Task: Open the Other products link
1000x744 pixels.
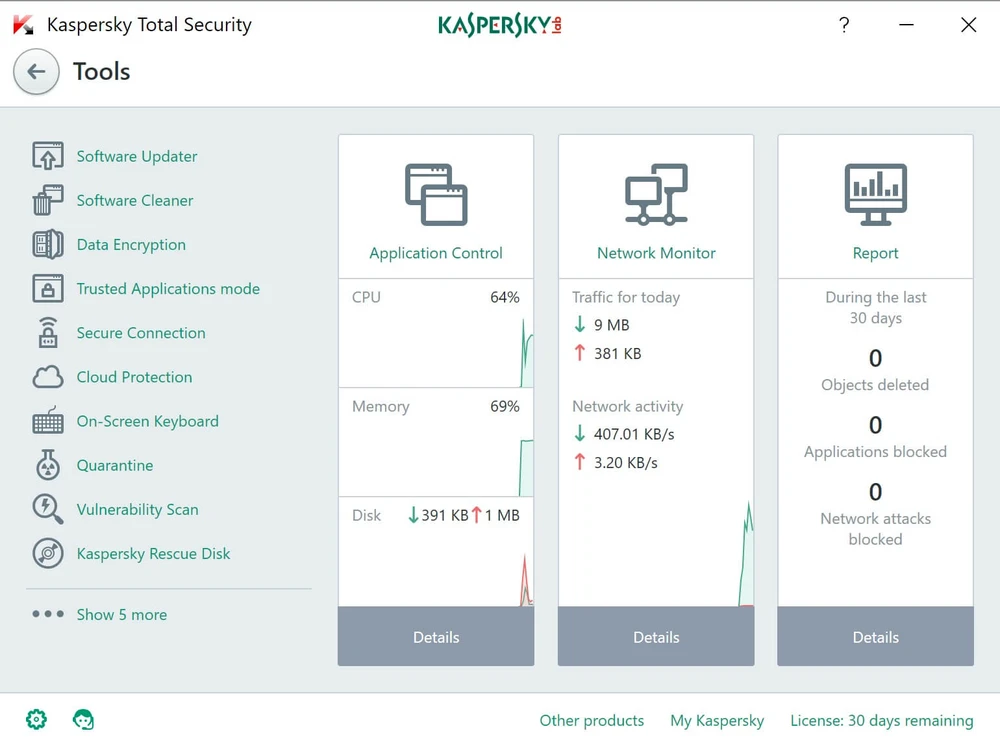Action: [x=591, y=720]
